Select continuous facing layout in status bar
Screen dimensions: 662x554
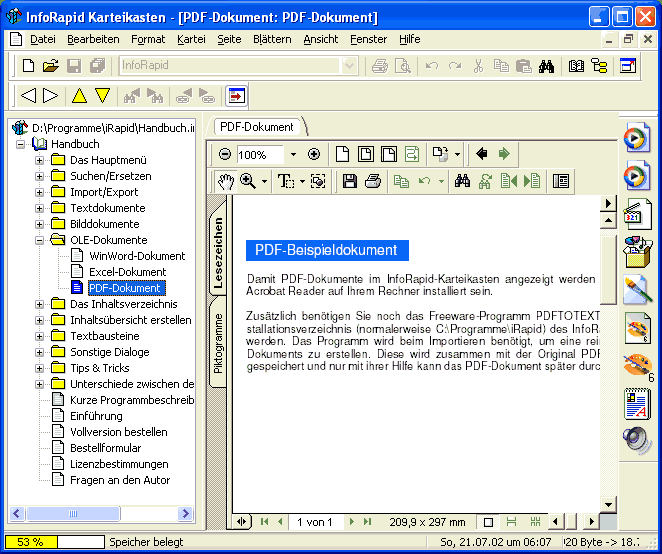coord(535,522)
